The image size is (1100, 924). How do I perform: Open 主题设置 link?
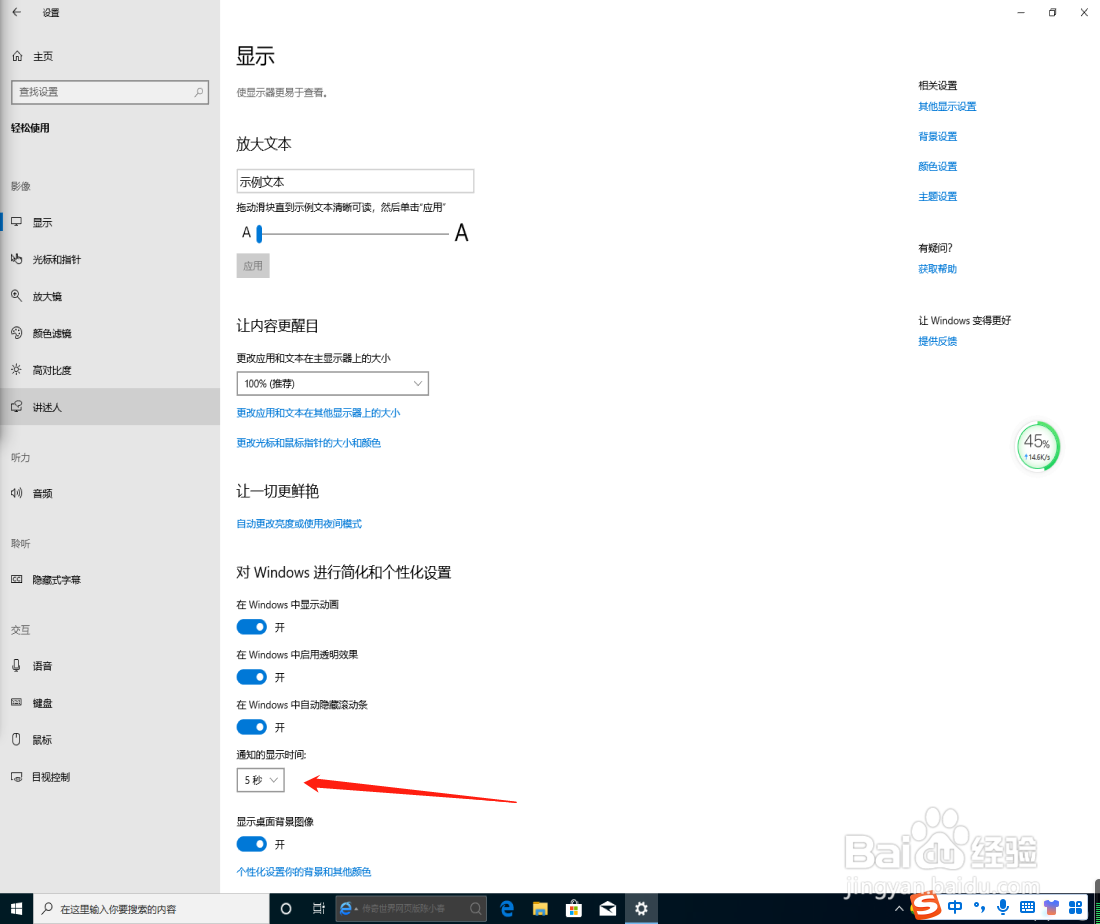pos(937,196)
